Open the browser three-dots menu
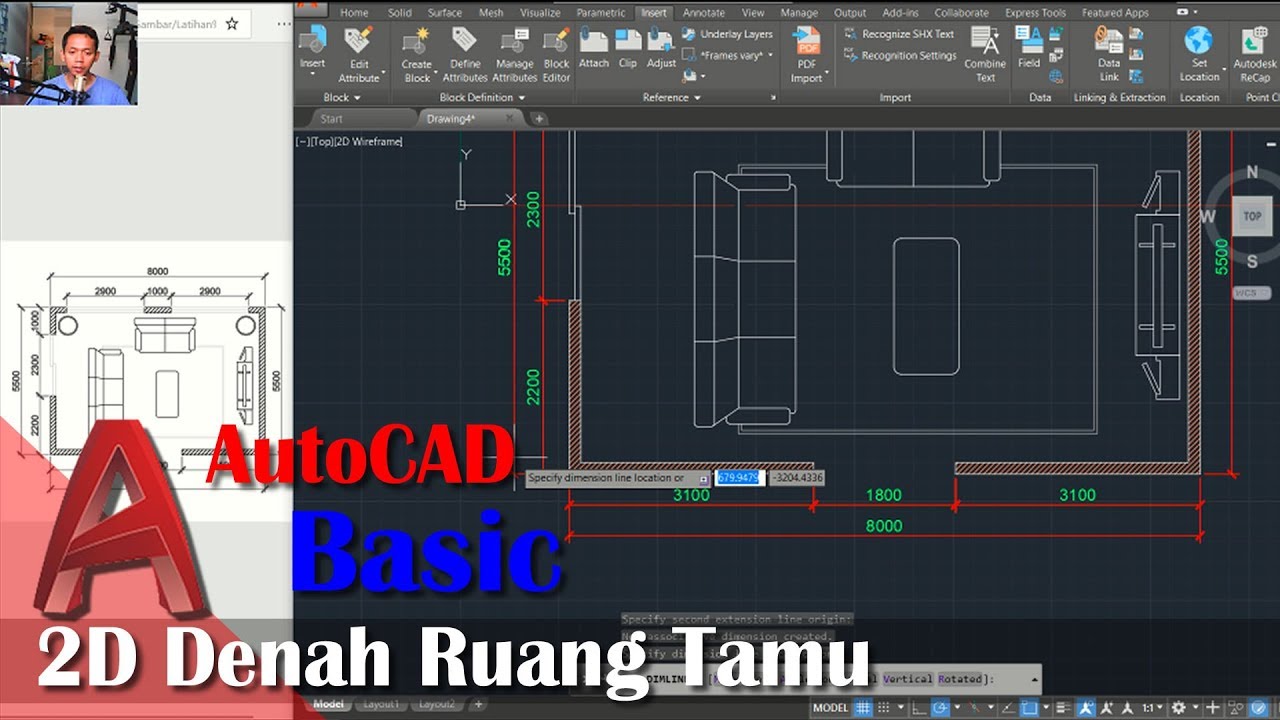The width and height of the screenshot is (1280, 720). pyautogui.click(x=284, y=23)
